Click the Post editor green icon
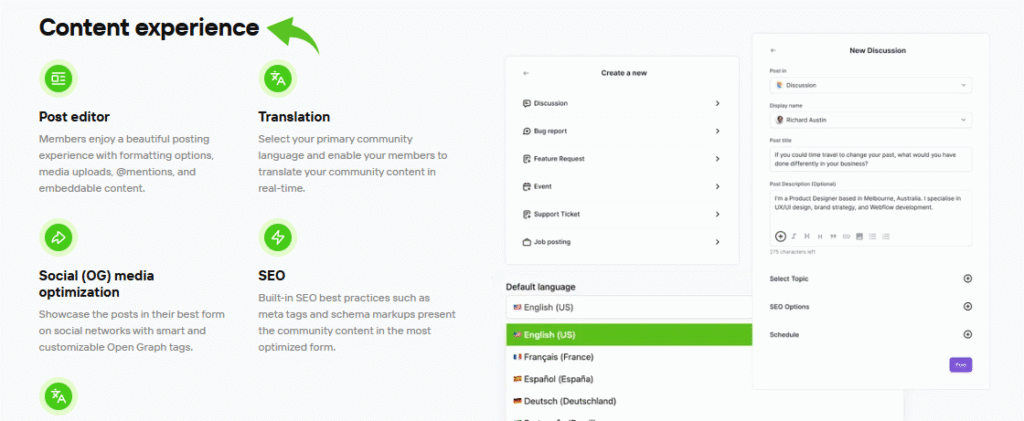This screenshot has height=421, width=1024. pyautogui.click(x=58, y=77)
